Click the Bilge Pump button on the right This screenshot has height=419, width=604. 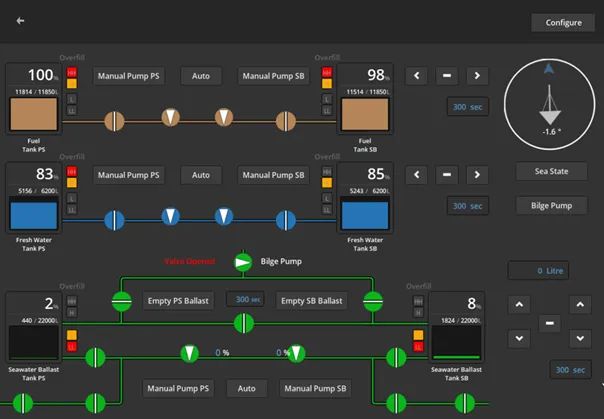click(551, 206)
